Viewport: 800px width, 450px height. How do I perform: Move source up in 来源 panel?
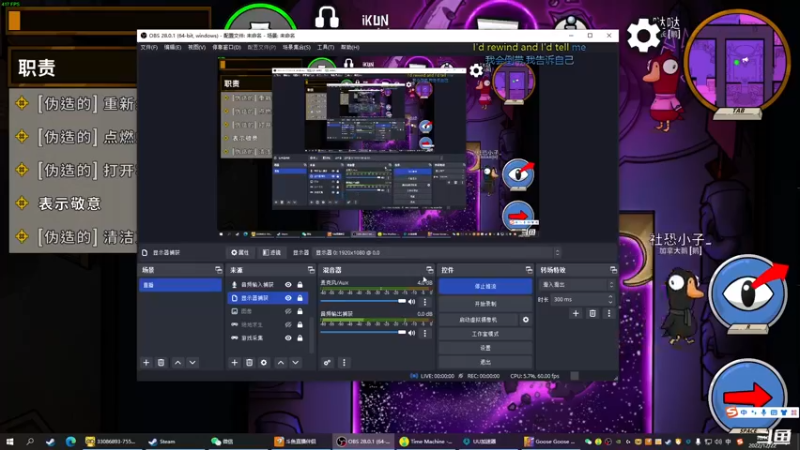click(x=281, y=362)
